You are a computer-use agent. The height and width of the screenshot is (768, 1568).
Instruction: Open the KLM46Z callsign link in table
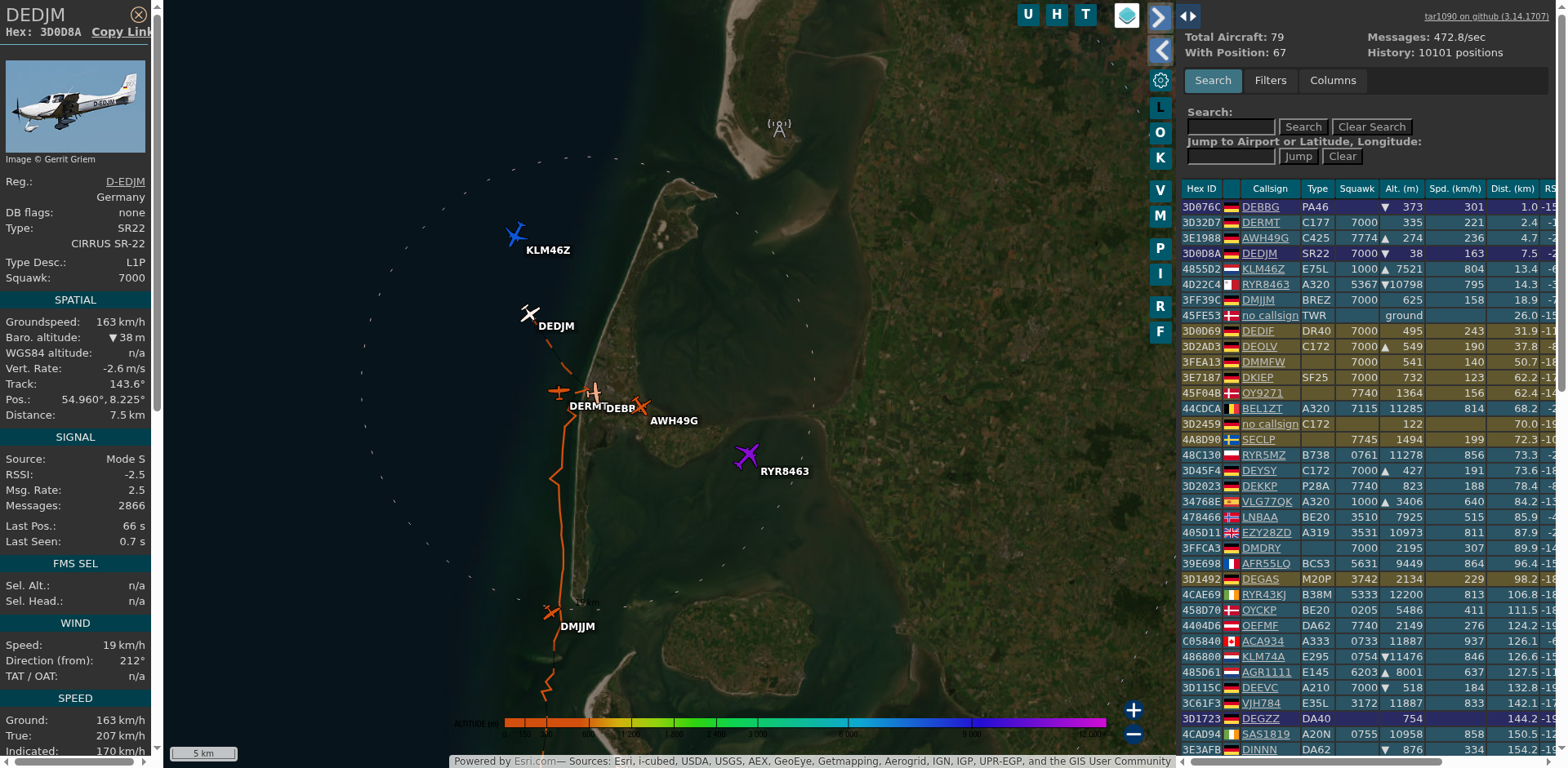coord(1263,269)
